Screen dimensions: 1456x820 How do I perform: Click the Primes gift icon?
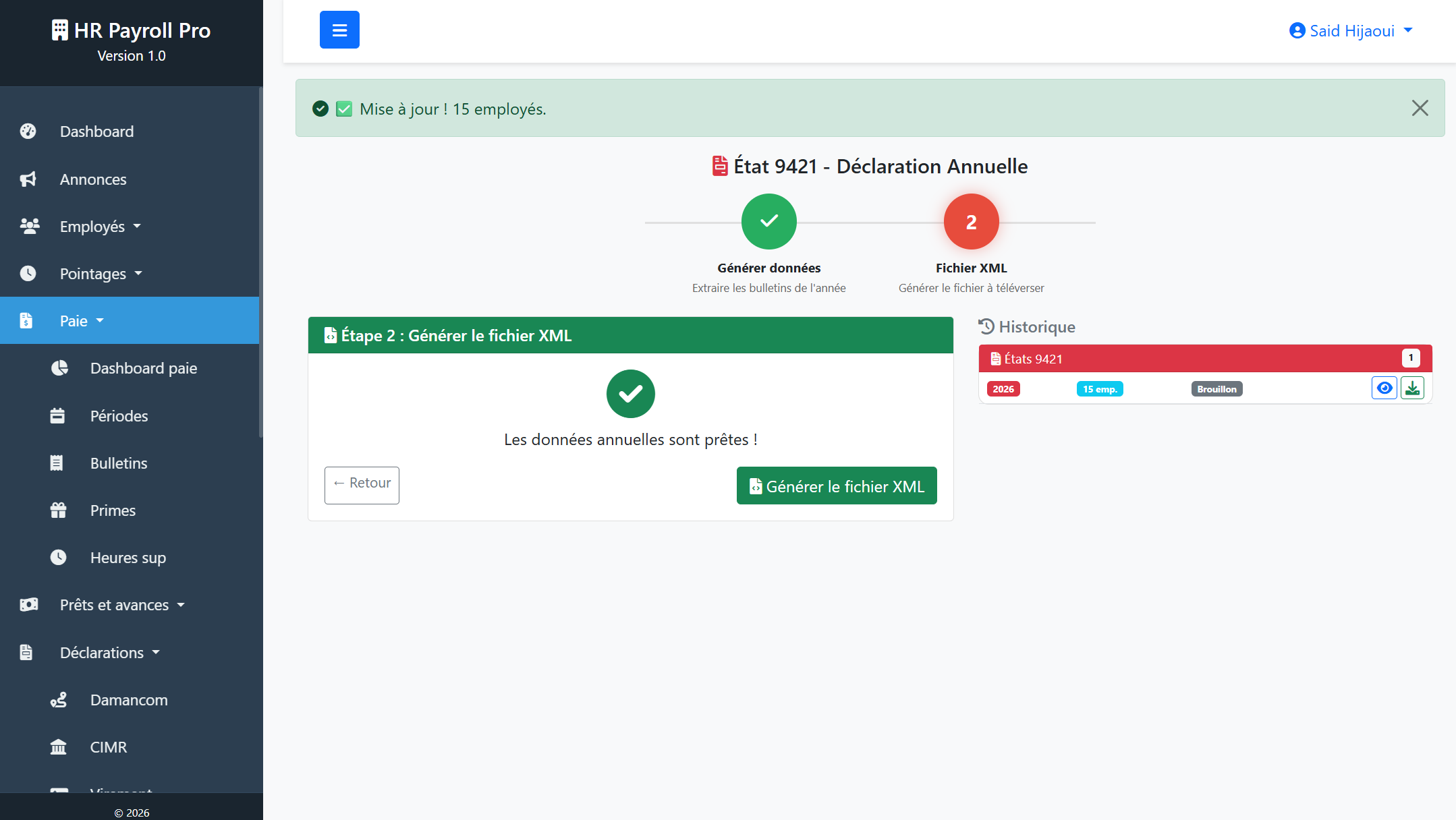(x=58, y=510)
